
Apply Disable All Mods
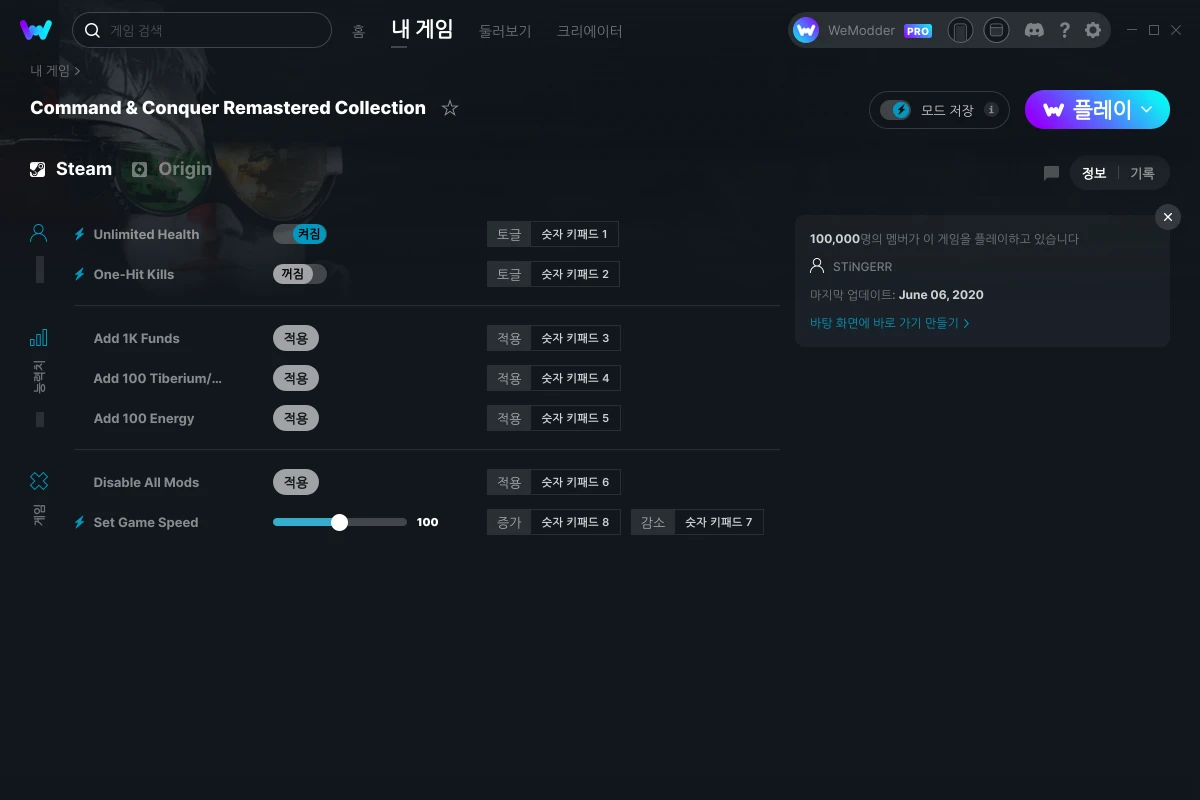coord(296,482)
